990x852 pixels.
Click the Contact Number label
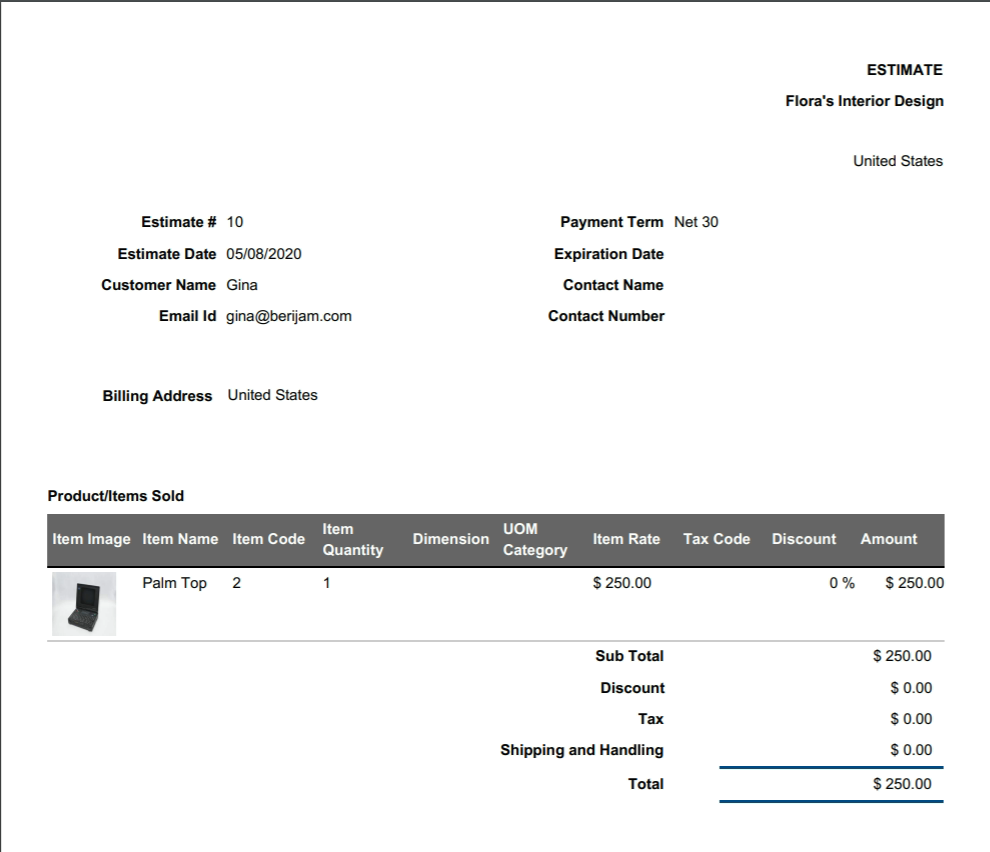click(x=605, y=316)
